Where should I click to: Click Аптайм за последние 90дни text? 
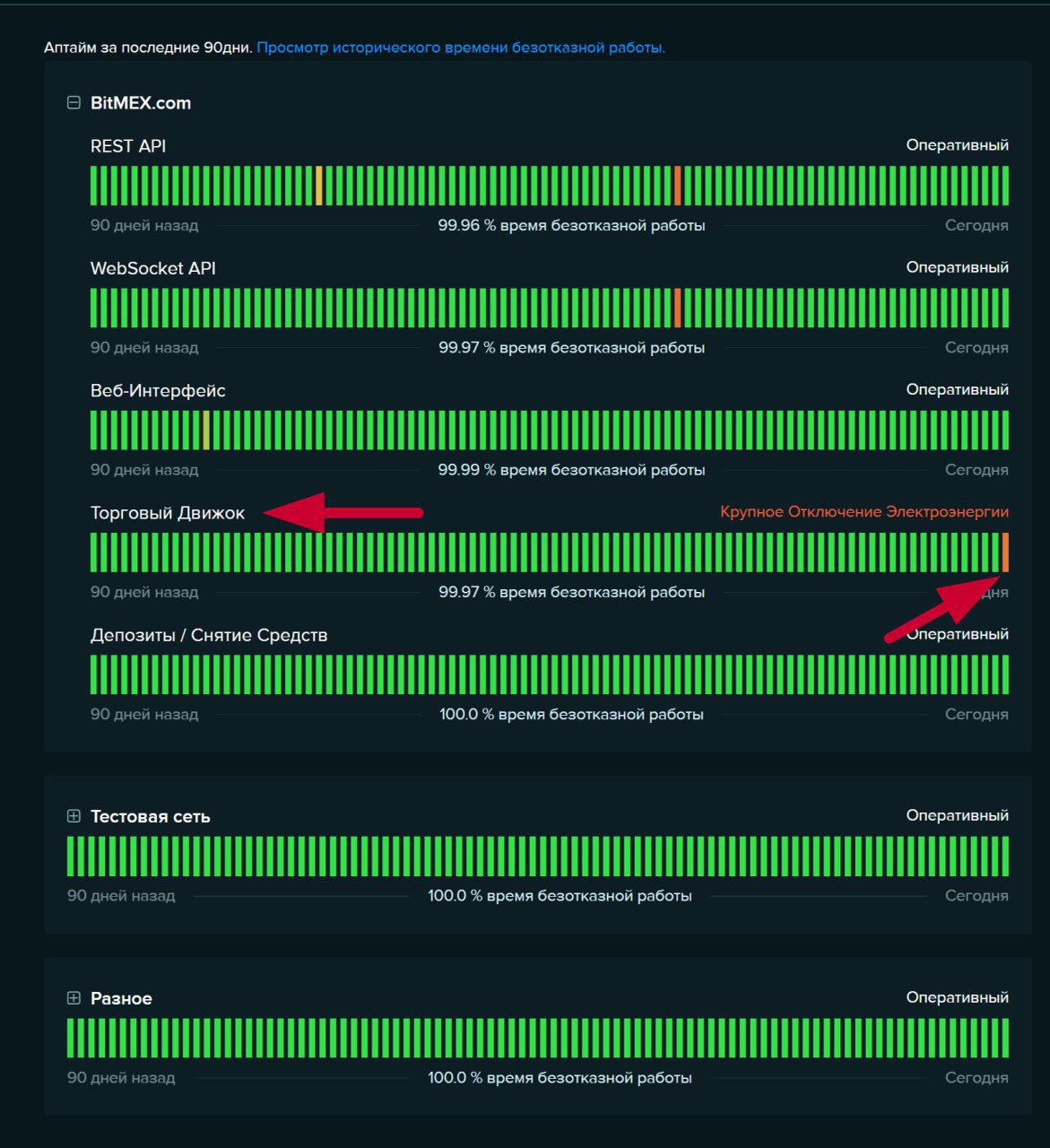[148, 48]
